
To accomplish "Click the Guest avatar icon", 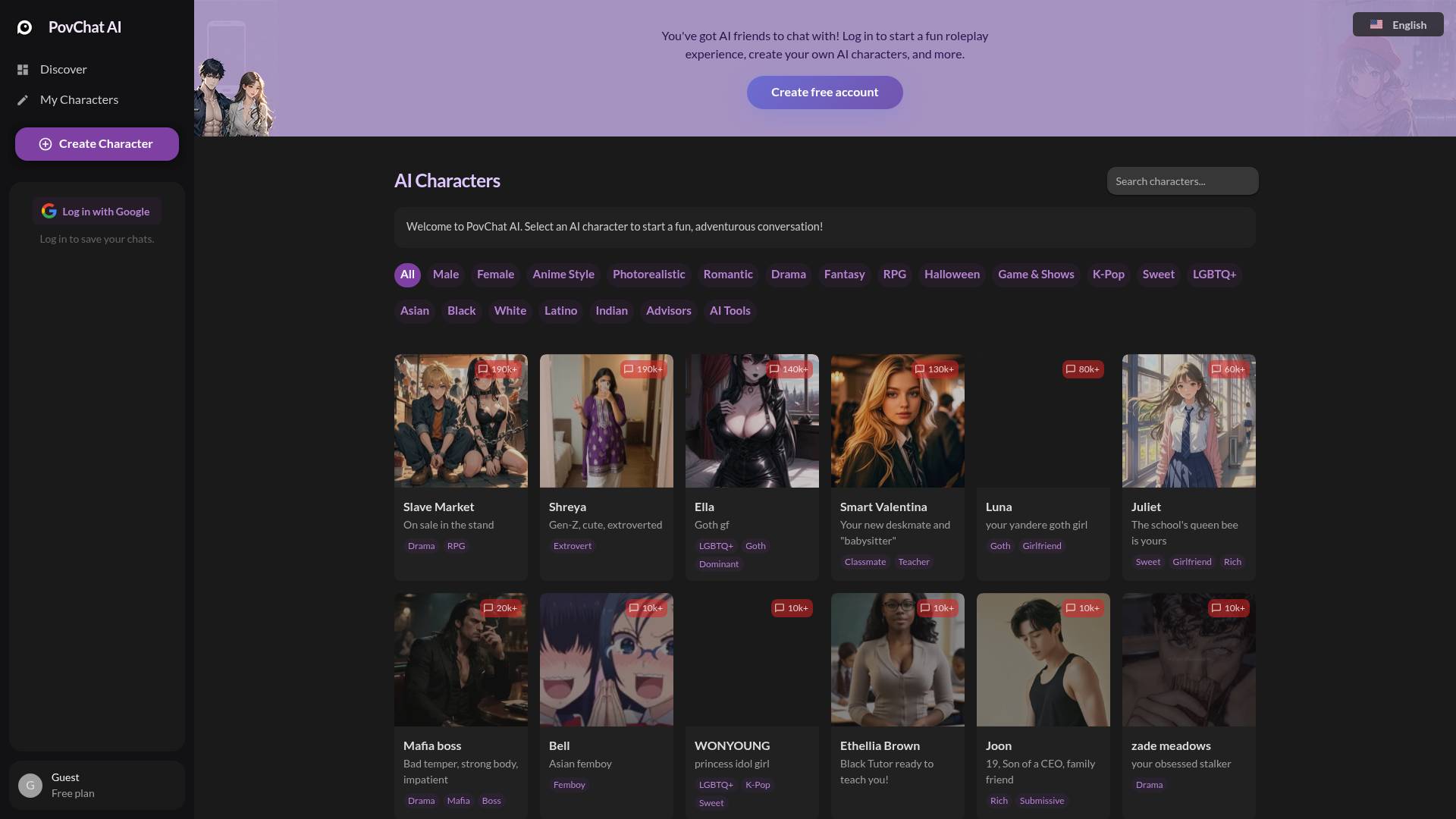I will (x=30, y=786).
